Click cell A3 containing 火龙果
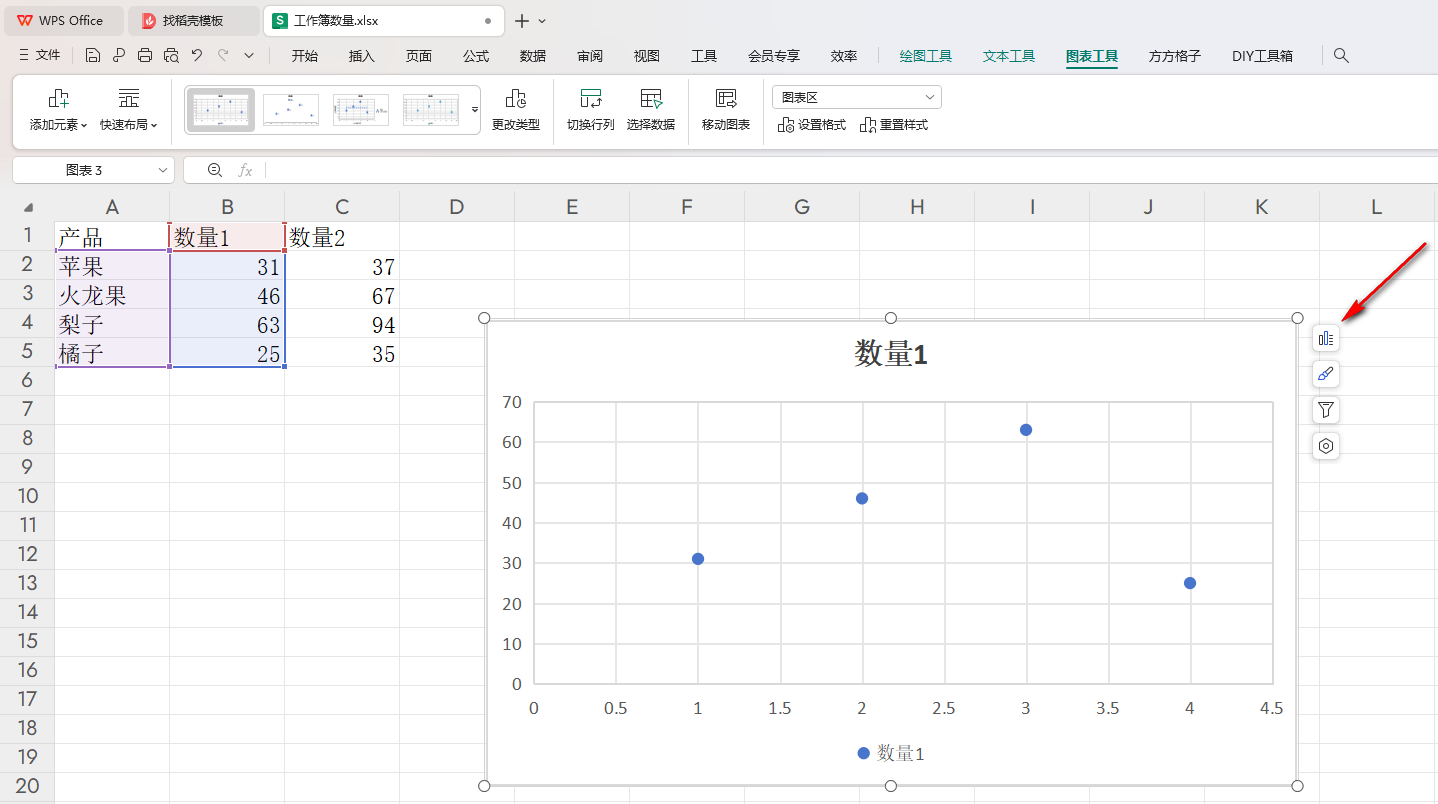 coord(112,296)
